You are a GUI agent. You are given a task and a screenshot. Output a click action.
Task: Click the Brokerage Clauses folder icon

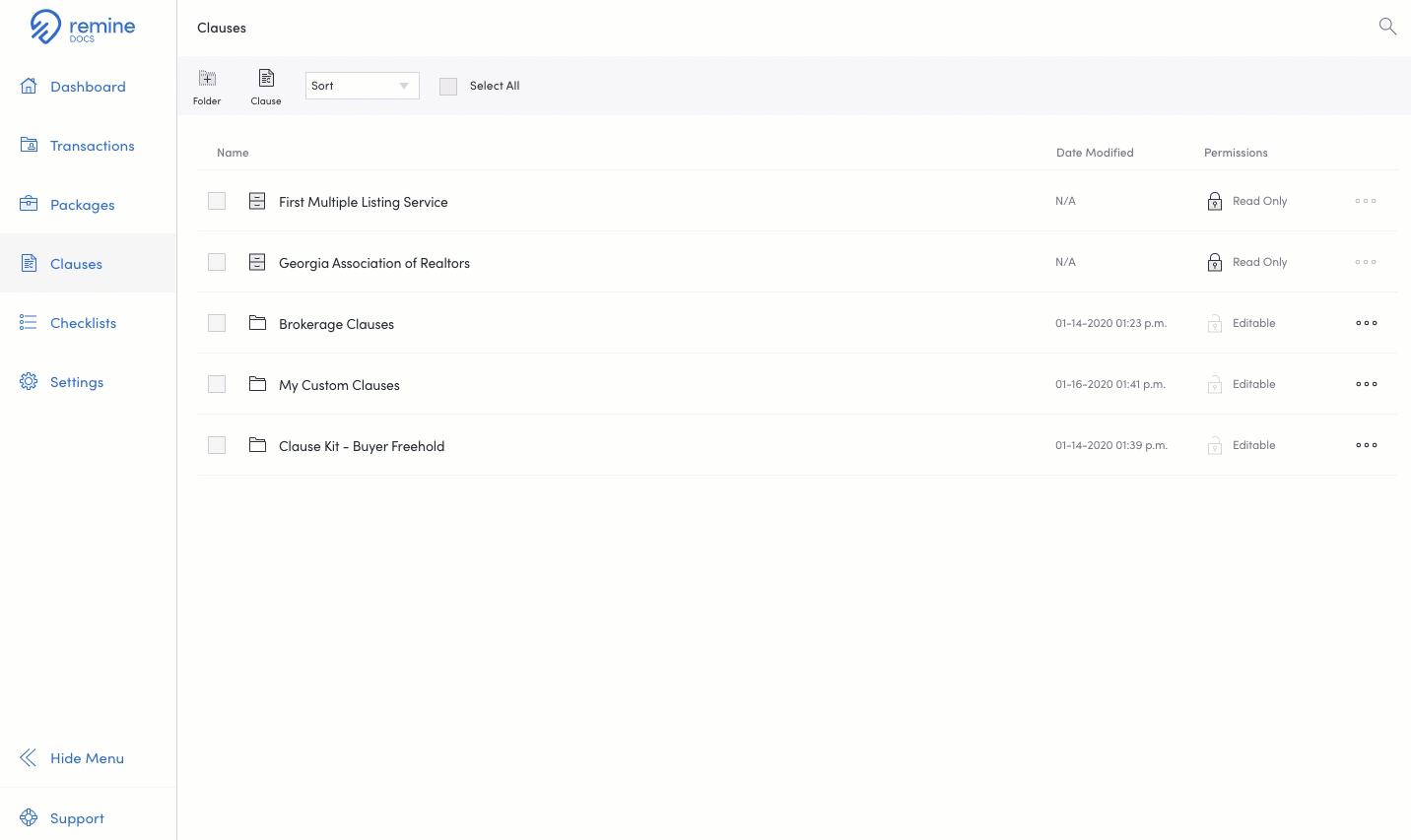pos(257,323)
